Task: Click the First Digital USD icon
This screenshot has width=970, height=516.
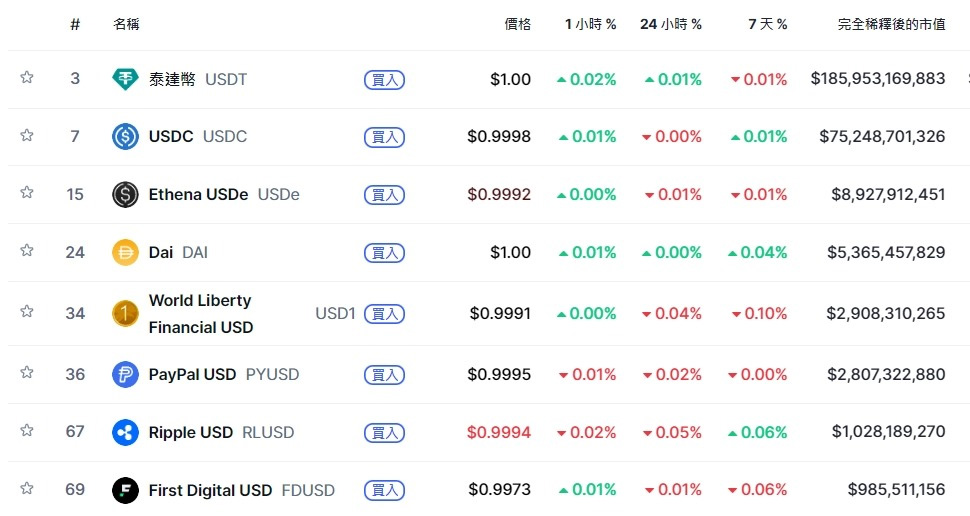Action: [125, 490]
